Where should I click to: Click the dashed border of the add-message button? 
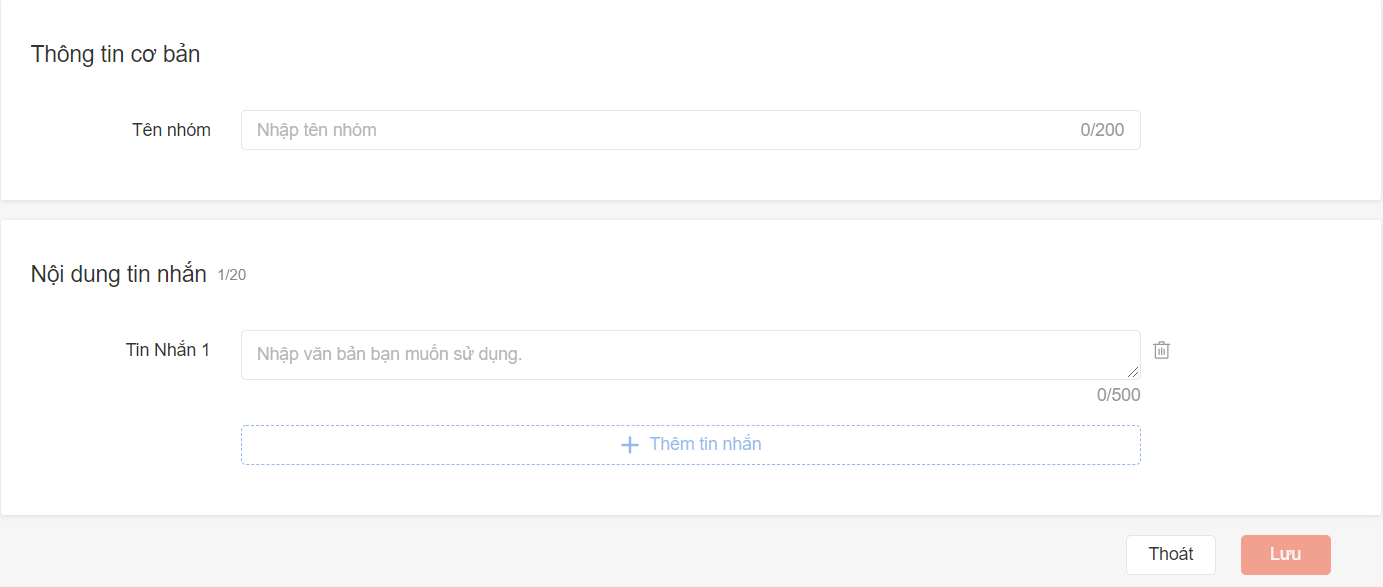[400, 426]
